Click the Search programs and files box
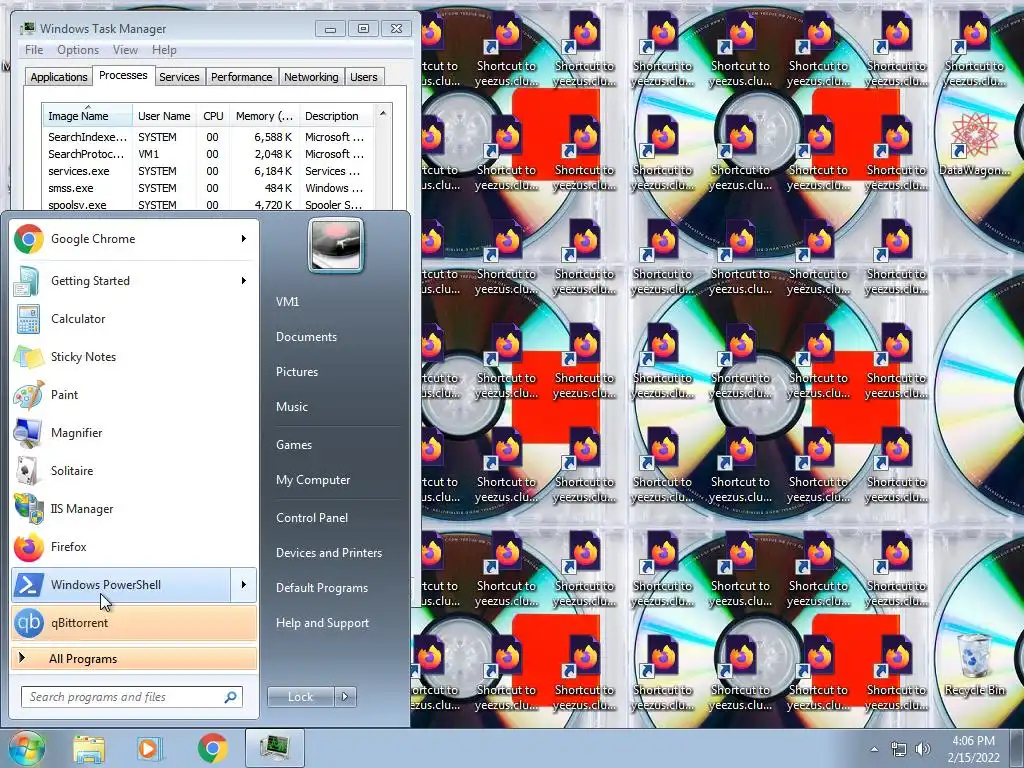 click(132, 697)
